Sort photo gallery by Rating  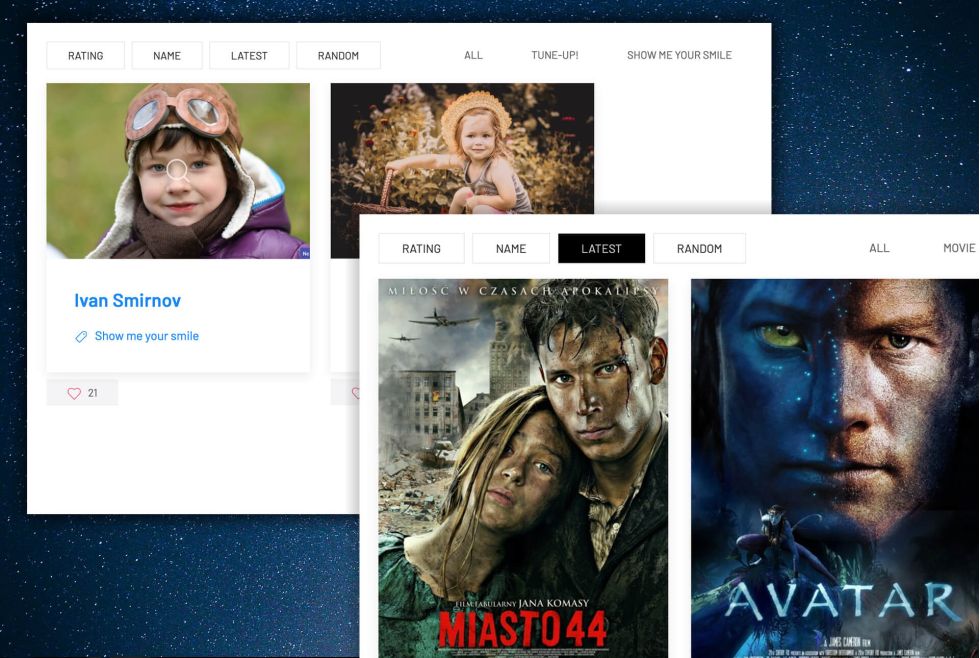pos(85,56)
